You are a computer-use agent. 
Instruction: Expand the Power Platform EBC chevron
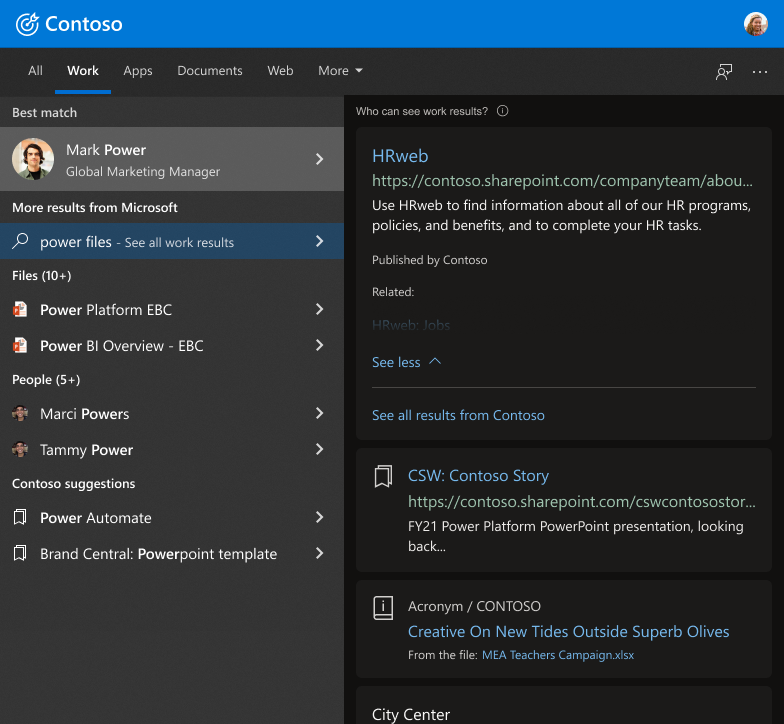point(320,310)
